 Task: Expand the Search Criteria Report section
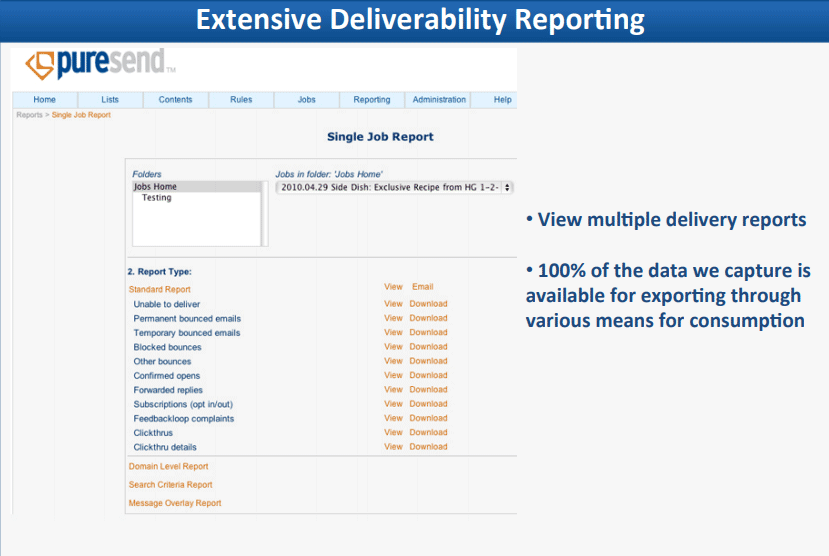click(170, 485)
